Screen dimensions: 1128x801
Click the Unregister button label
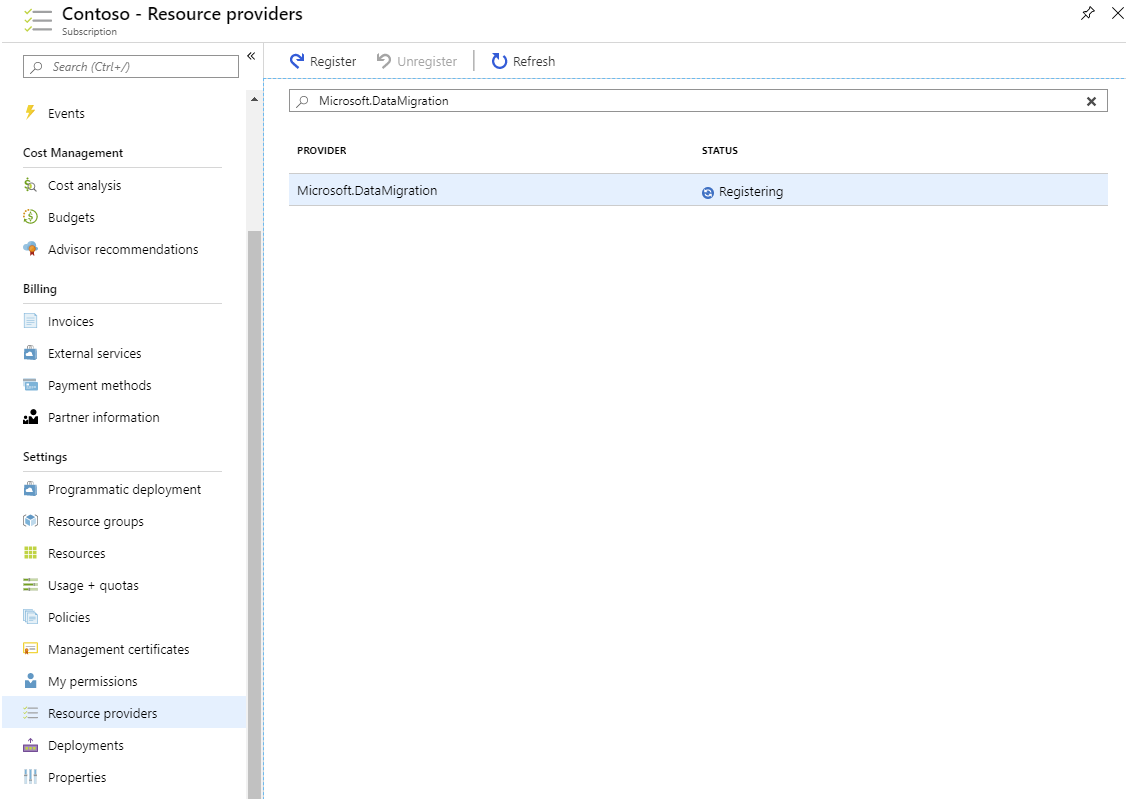(x=427, y=62)
